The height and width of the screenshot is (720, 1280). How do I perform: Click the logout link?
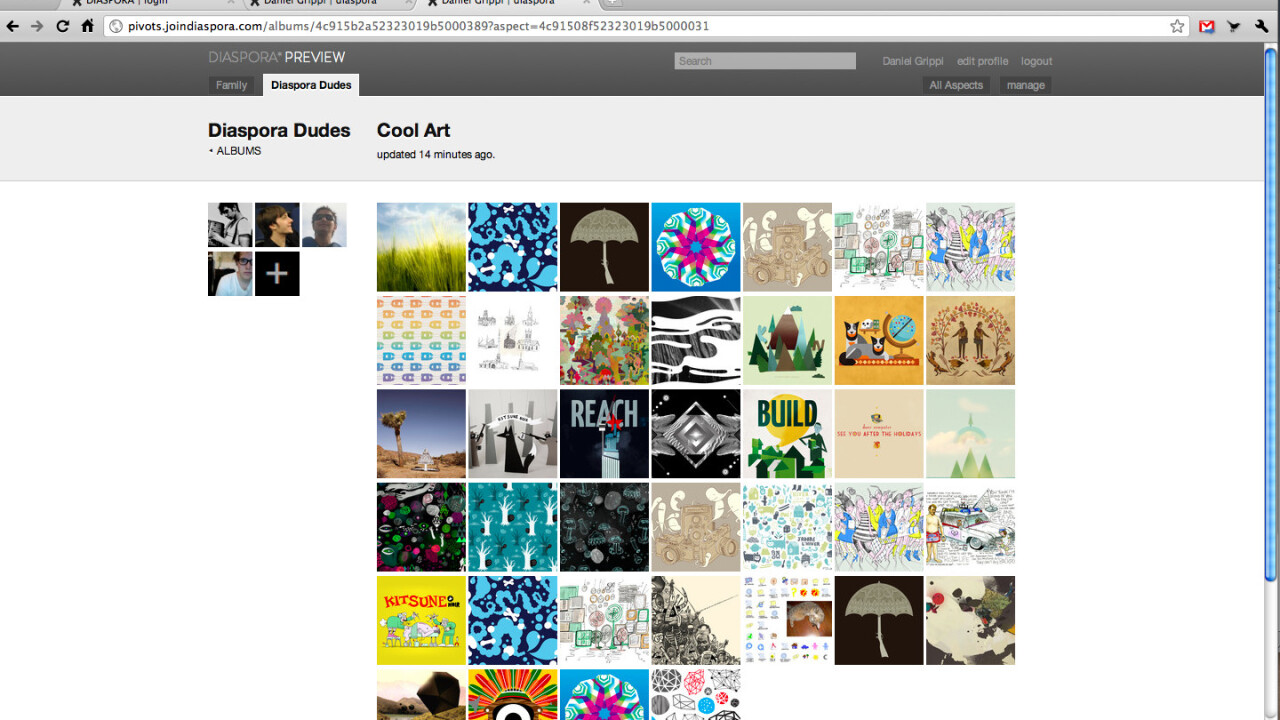click(x=1036, y=61)
